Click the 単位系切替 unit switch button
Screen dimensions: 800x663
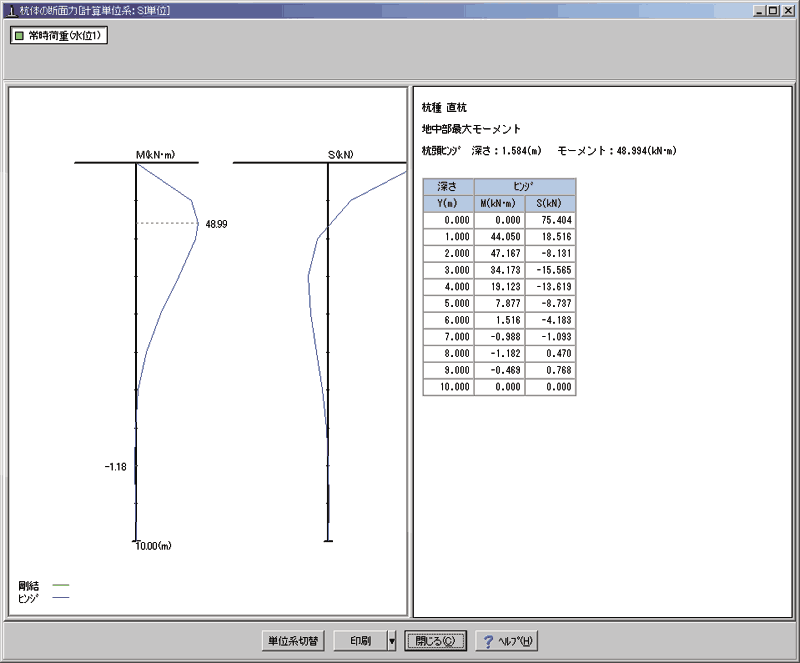292,641
